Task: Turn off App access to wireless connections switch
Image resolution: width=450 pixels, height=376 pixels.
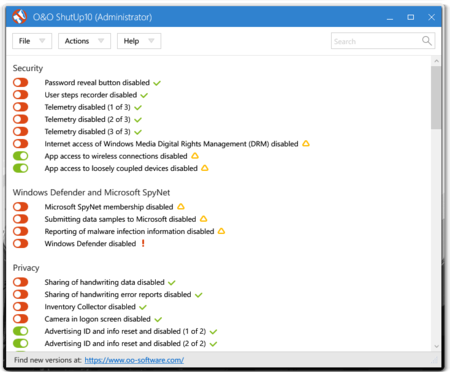Action: (x=21, y=156)
